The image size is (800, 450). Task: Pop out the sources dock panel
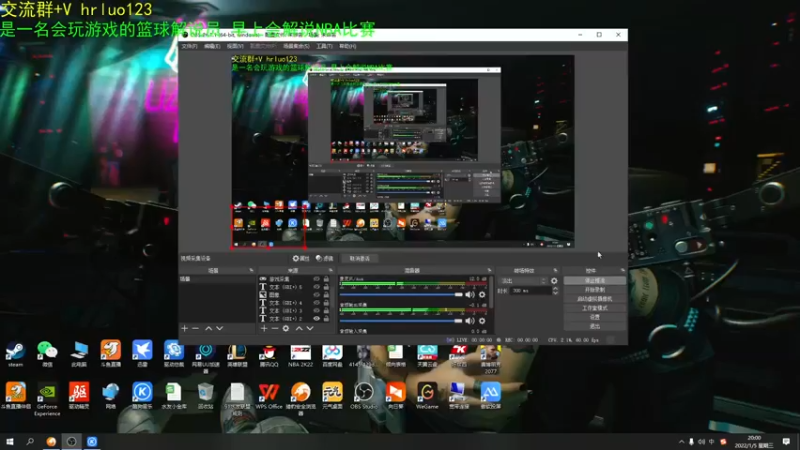tap(331, 270)
